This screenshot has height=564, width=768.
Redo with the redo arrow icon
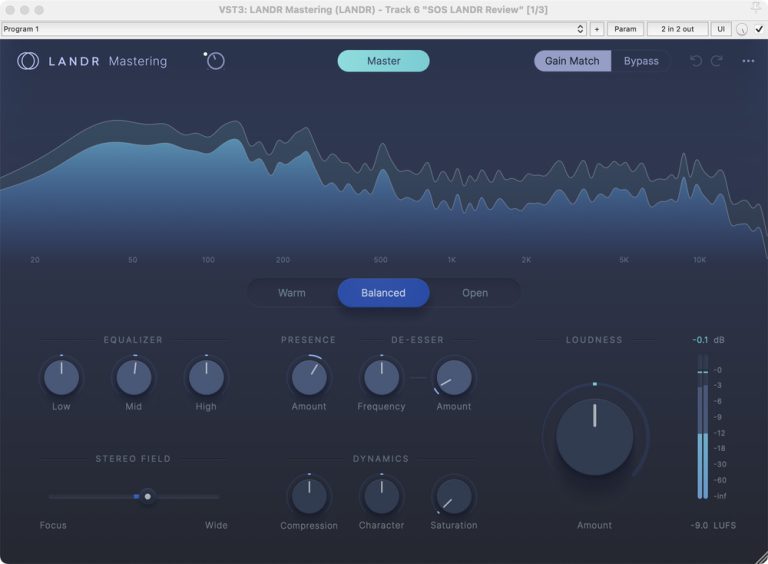[x=717, y=61]
